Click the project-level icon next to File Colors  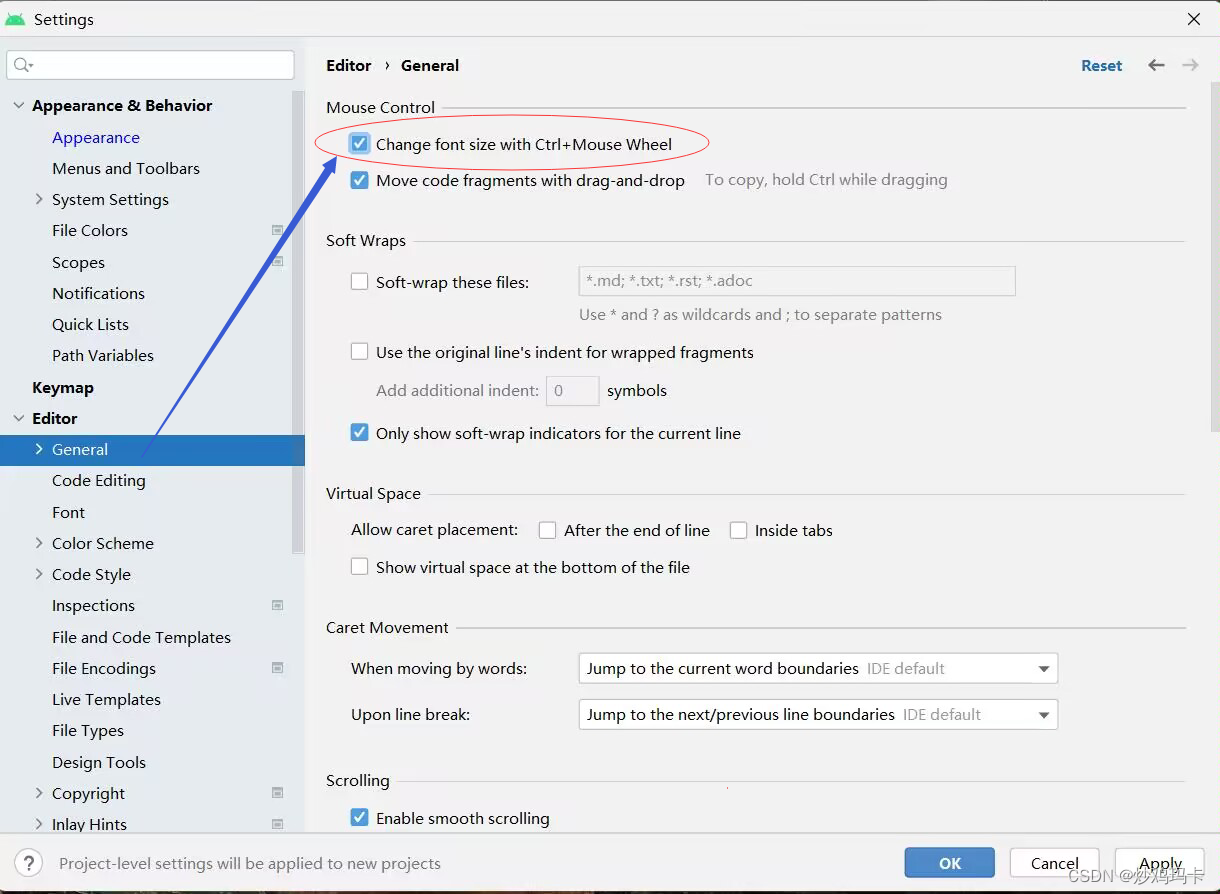point(278,230)
